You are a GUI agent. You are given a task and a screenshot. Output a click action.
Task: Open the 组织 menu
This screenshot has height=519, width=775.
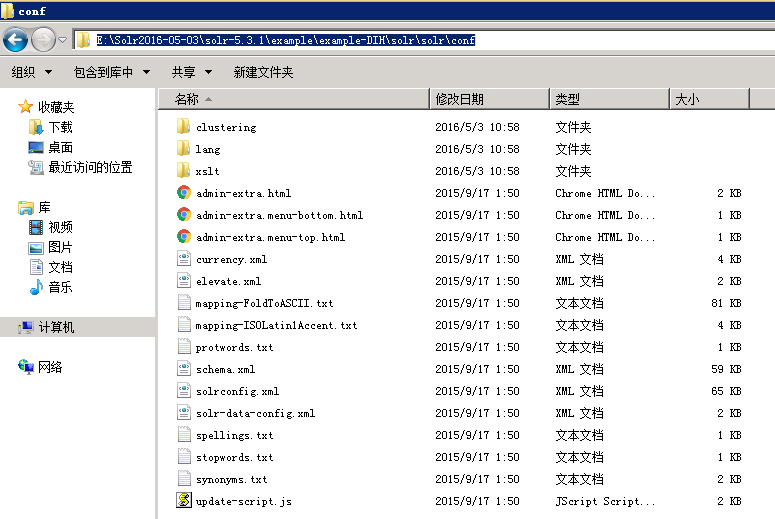(32, 72)
